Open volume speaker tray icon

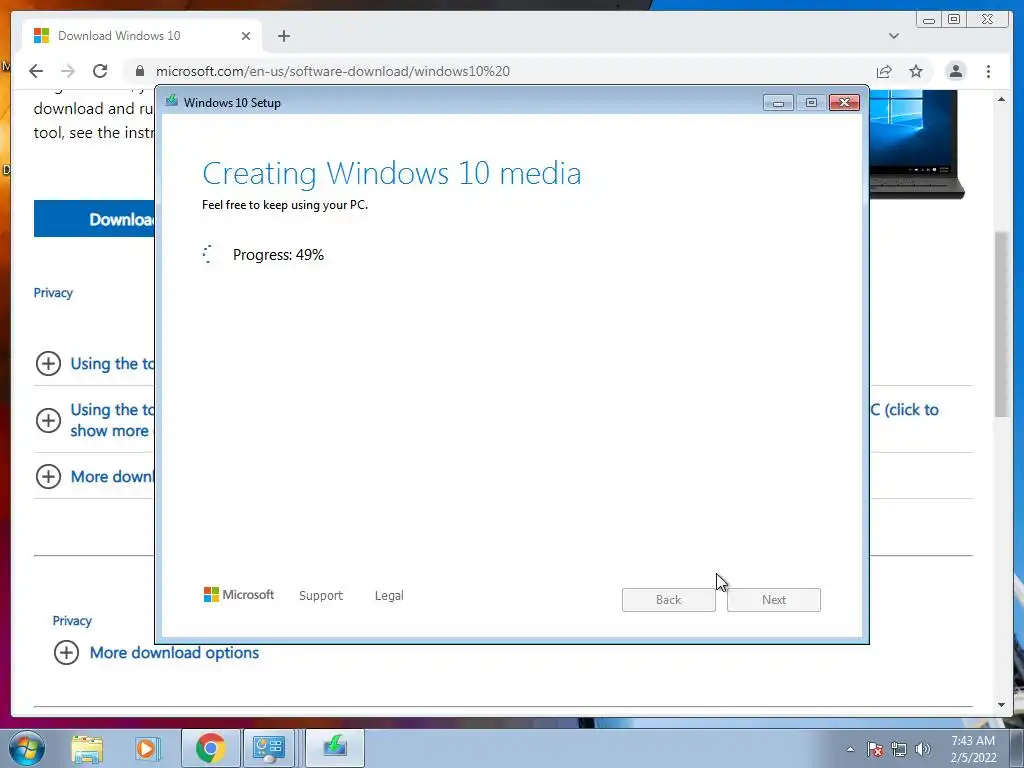click(922, 749)
